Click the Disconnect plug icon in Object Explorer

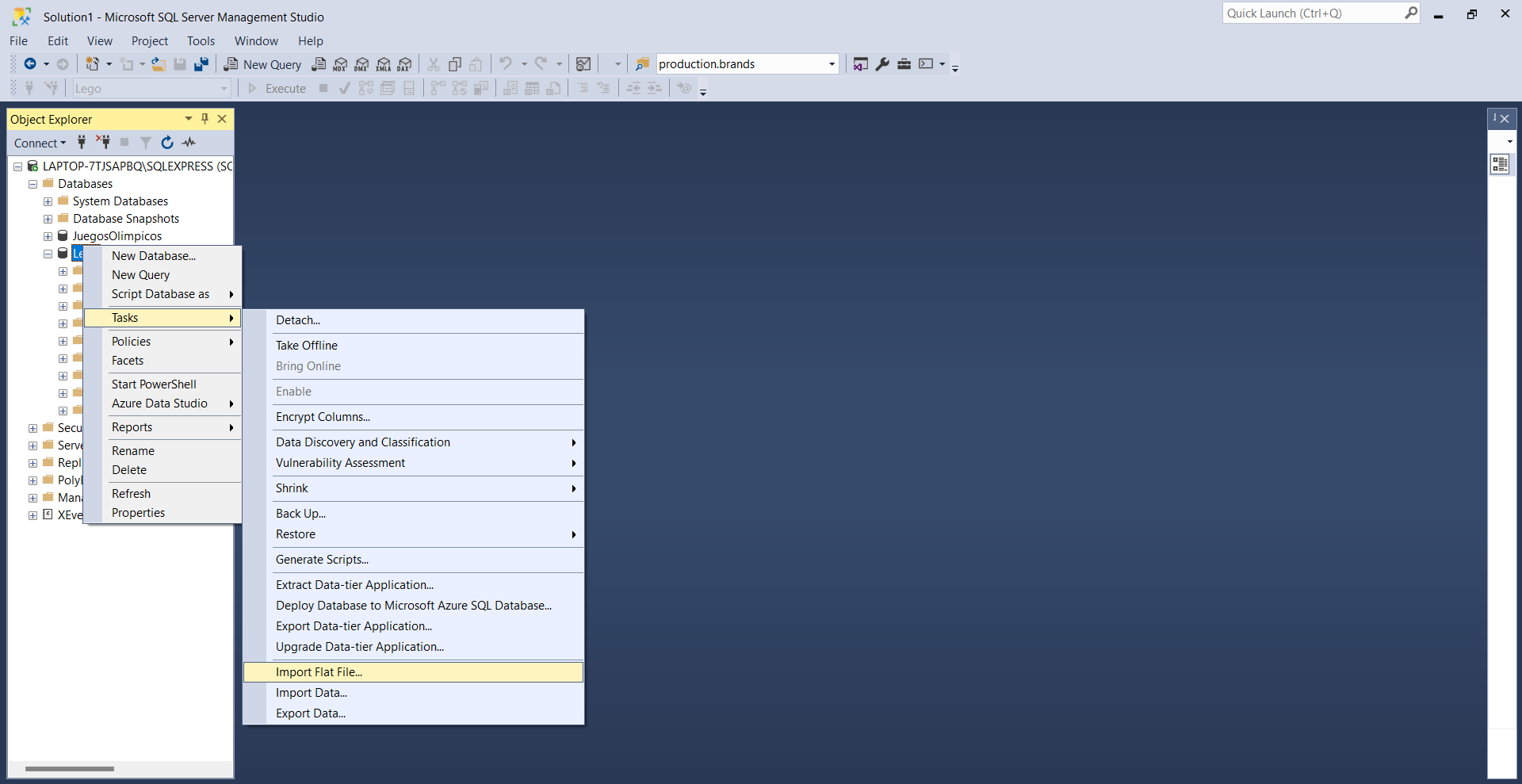tap(103, 143)
